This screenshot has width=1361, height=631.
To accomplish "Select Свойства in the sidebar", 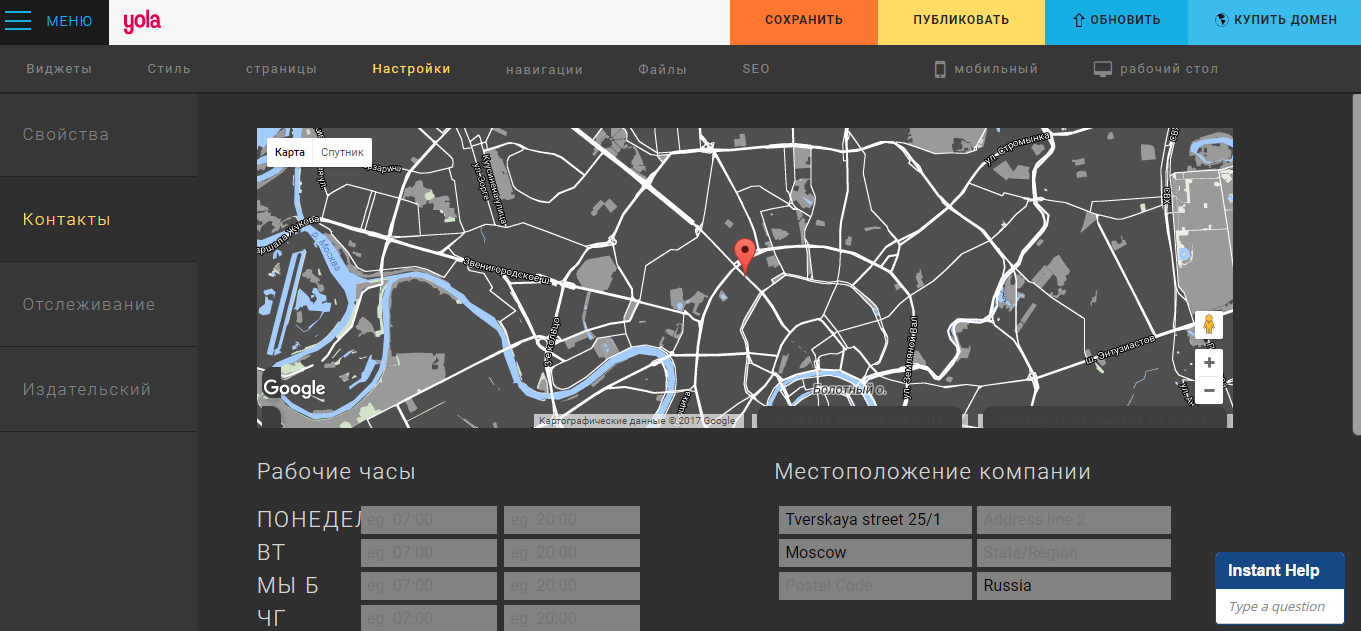I will pos(66,134).
